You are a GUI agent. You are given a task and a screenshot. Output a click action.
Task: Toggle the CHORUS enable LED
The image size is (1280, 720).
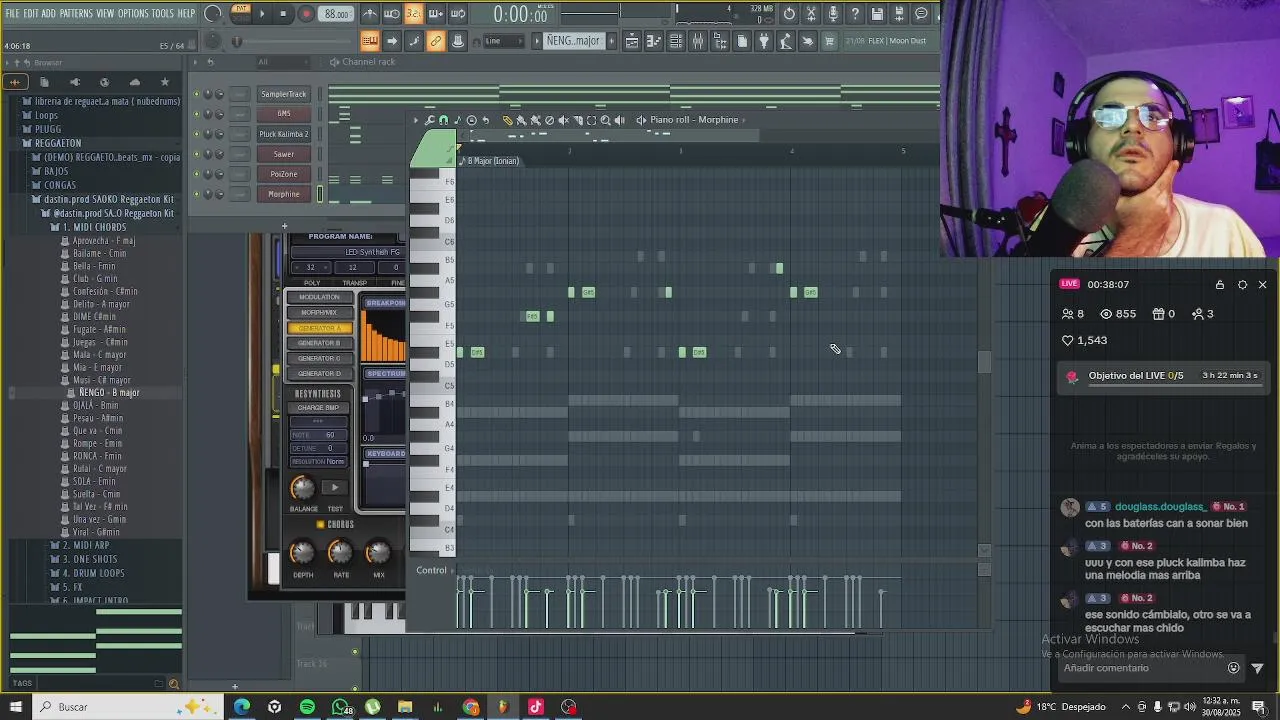coord(320,524)
